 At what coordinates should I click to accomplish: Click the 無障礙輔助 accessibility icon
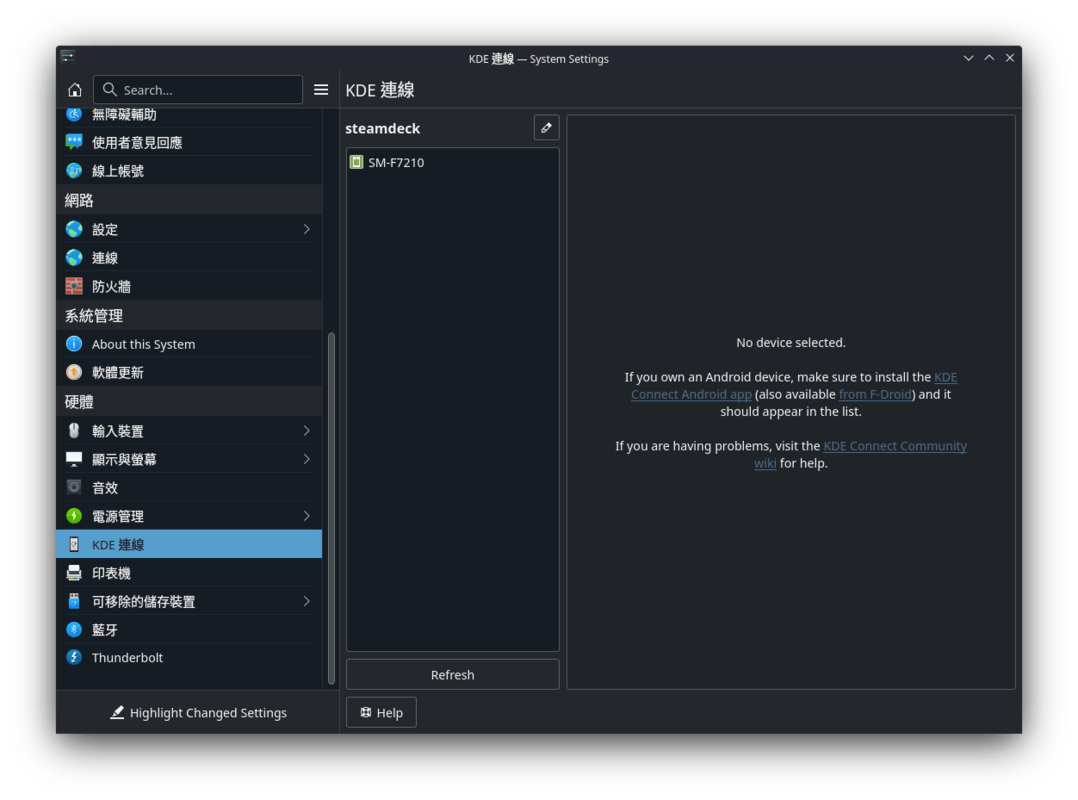pyautogui.click(x=74, y=115)
